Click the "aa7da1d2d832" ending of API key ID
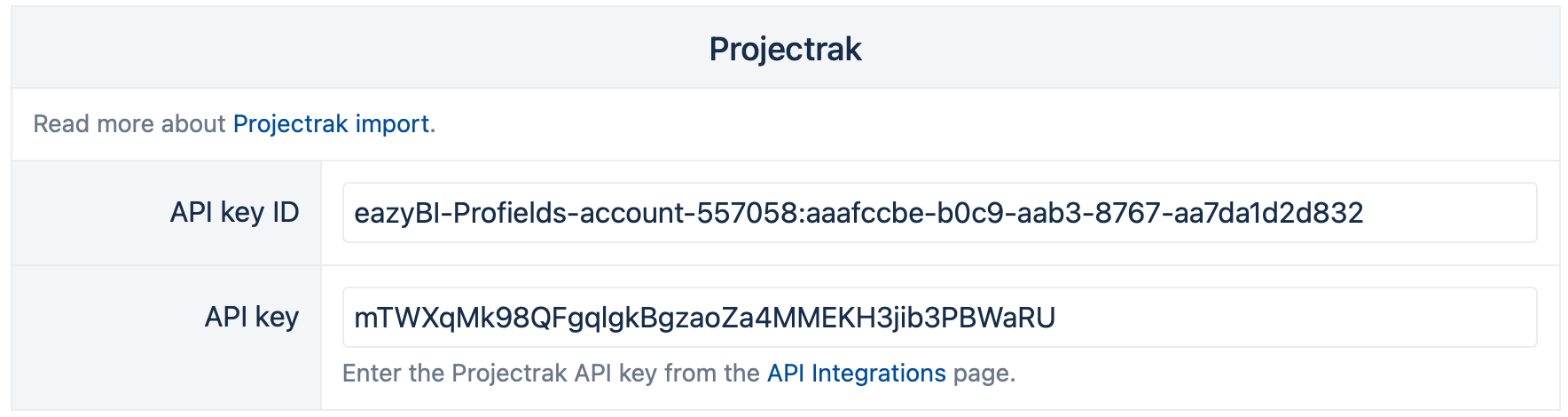The image size is (1568, 417). click(1268, 213)
